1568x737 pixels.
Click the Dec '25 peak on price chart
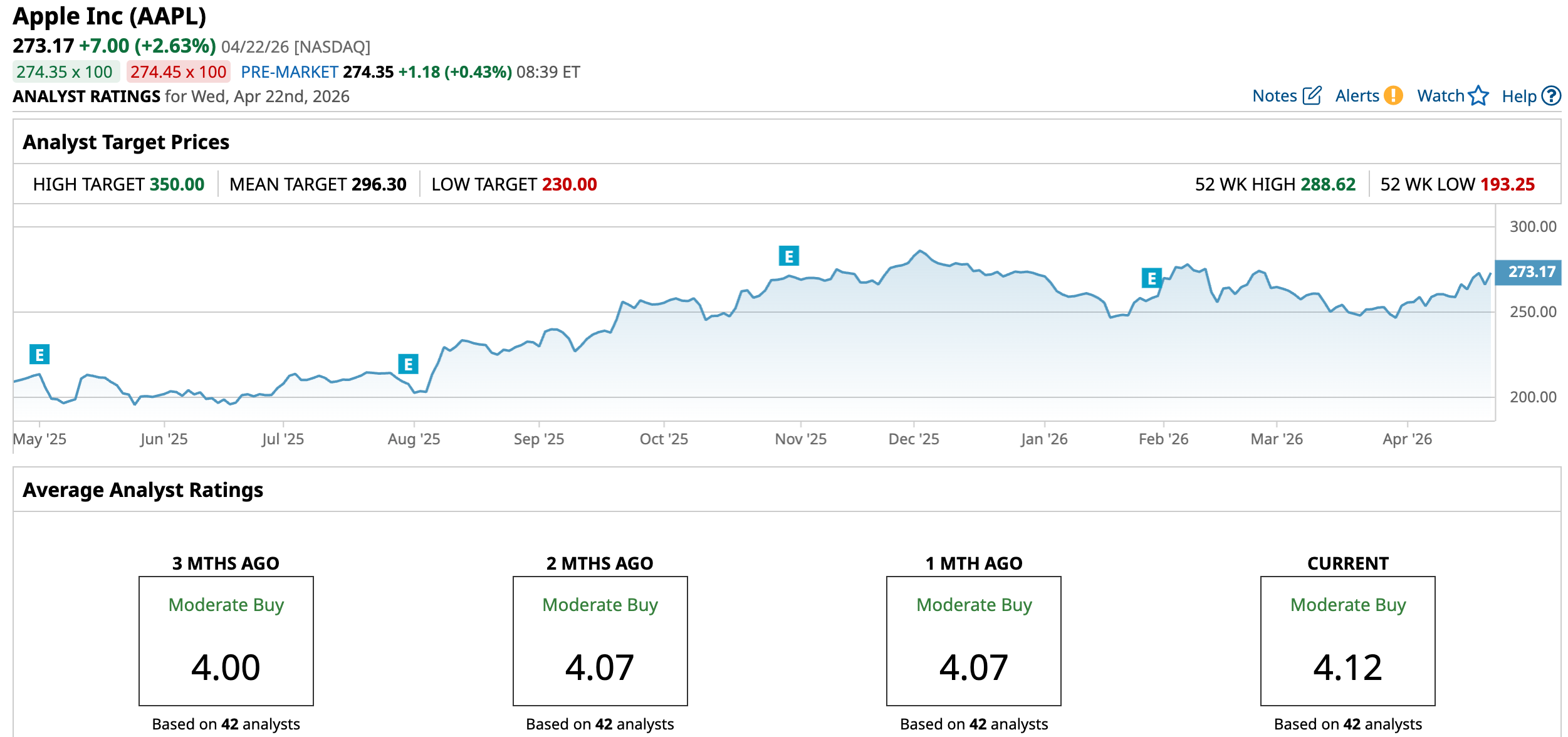[920, 251]
